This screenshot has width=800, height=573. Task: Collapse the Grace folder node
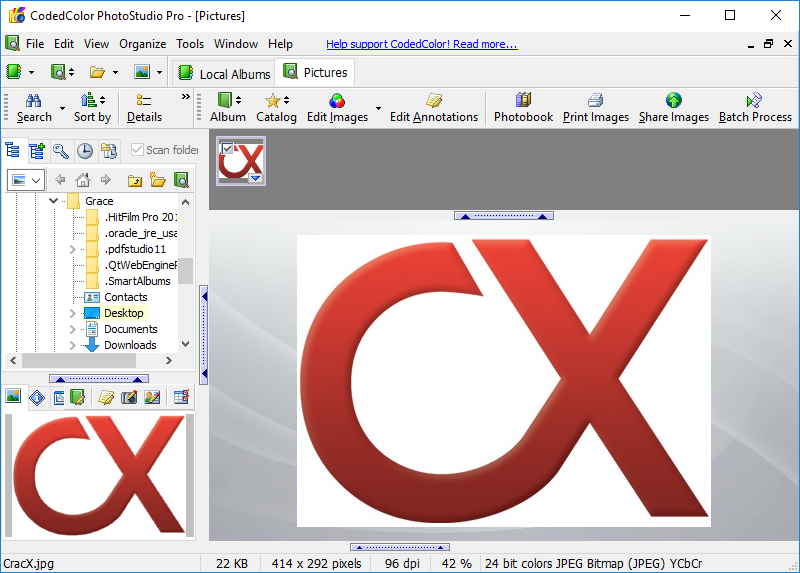(x=54, y=201)
